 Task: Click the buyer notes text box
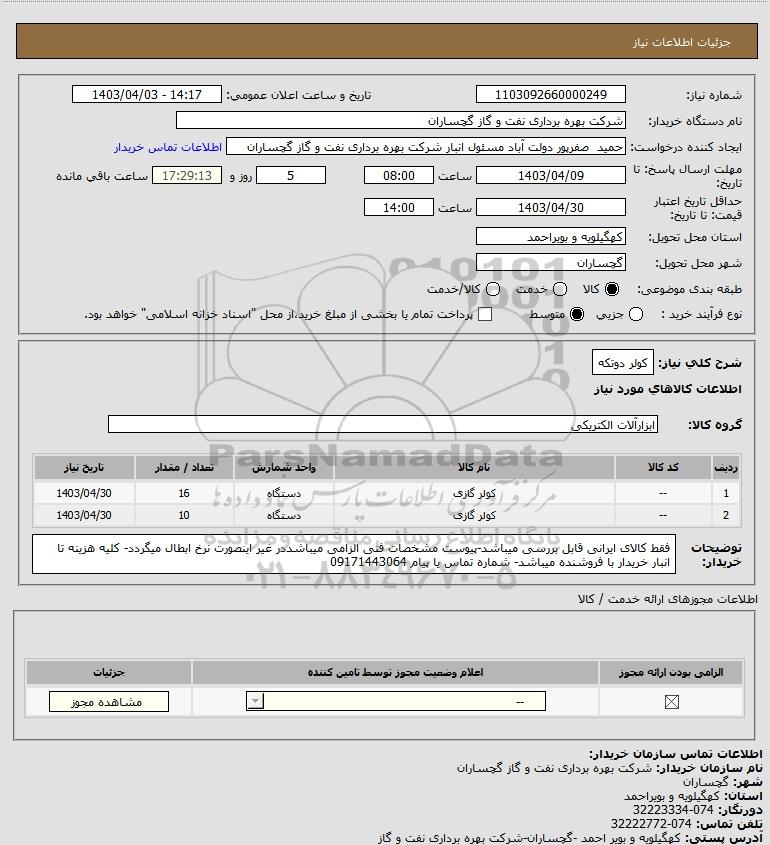(x=354, y=555)
